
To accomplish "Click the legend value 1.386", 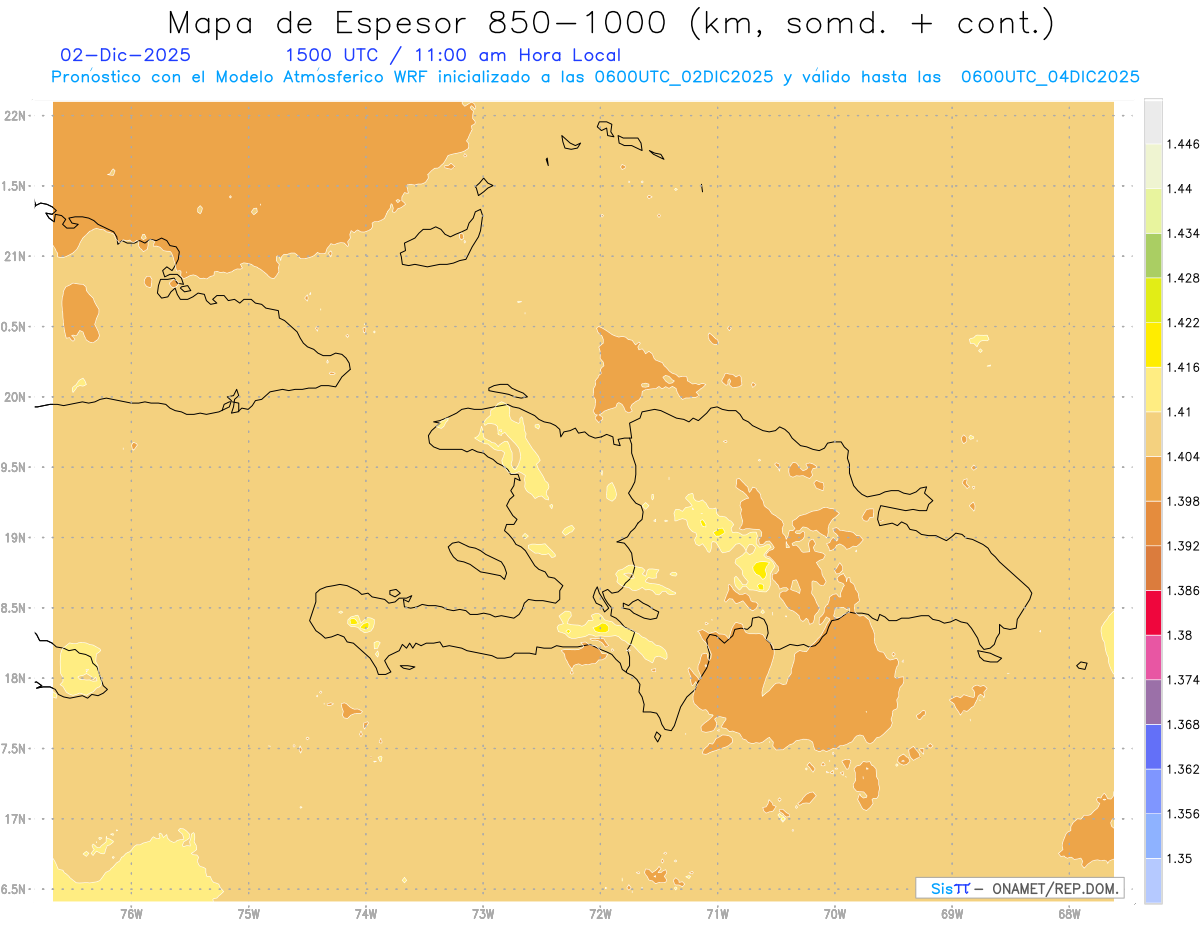I will tap(1185, 590).
